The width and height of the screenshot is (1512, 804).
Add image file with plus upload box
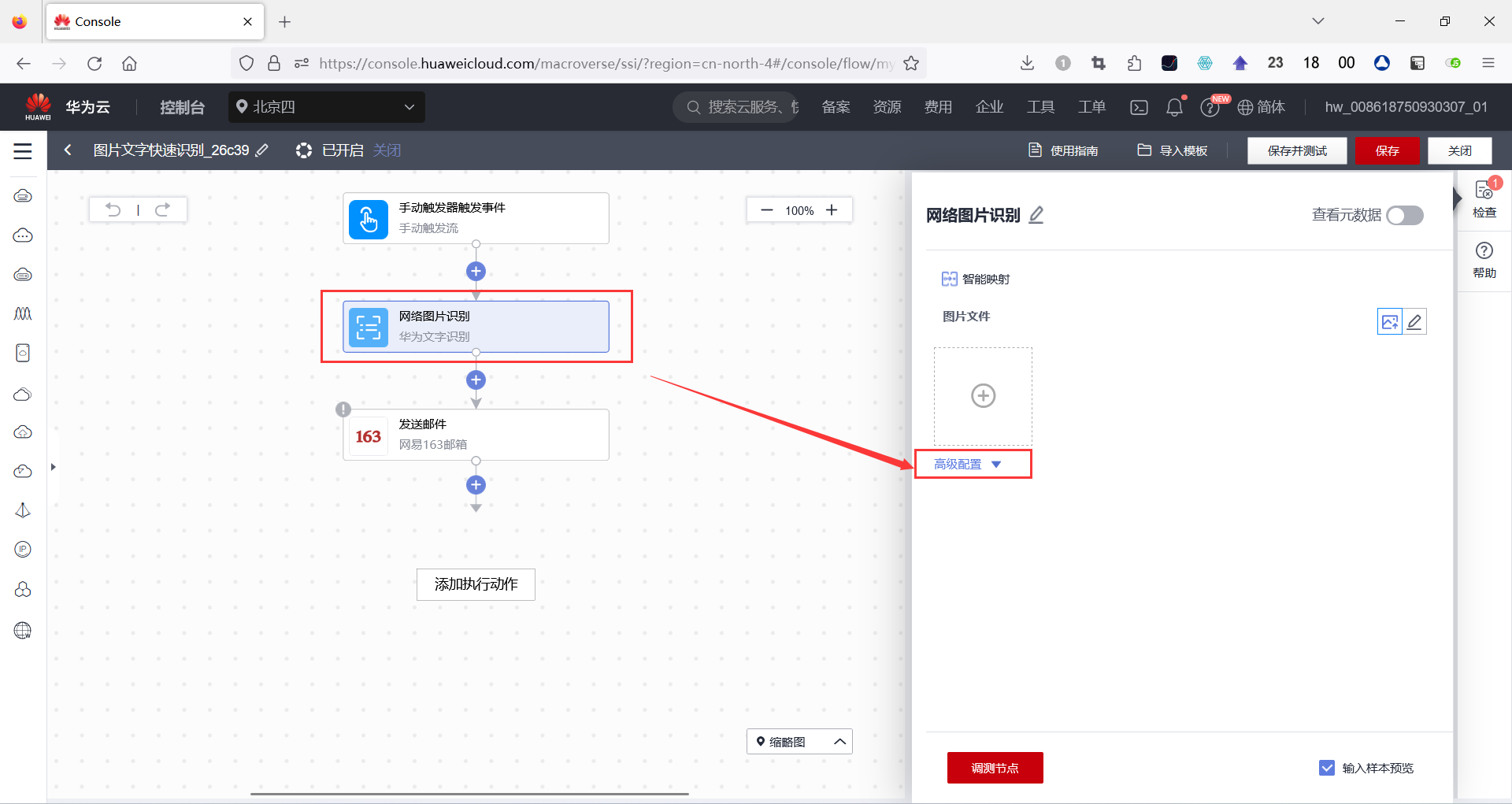click(x=983, y=395)
